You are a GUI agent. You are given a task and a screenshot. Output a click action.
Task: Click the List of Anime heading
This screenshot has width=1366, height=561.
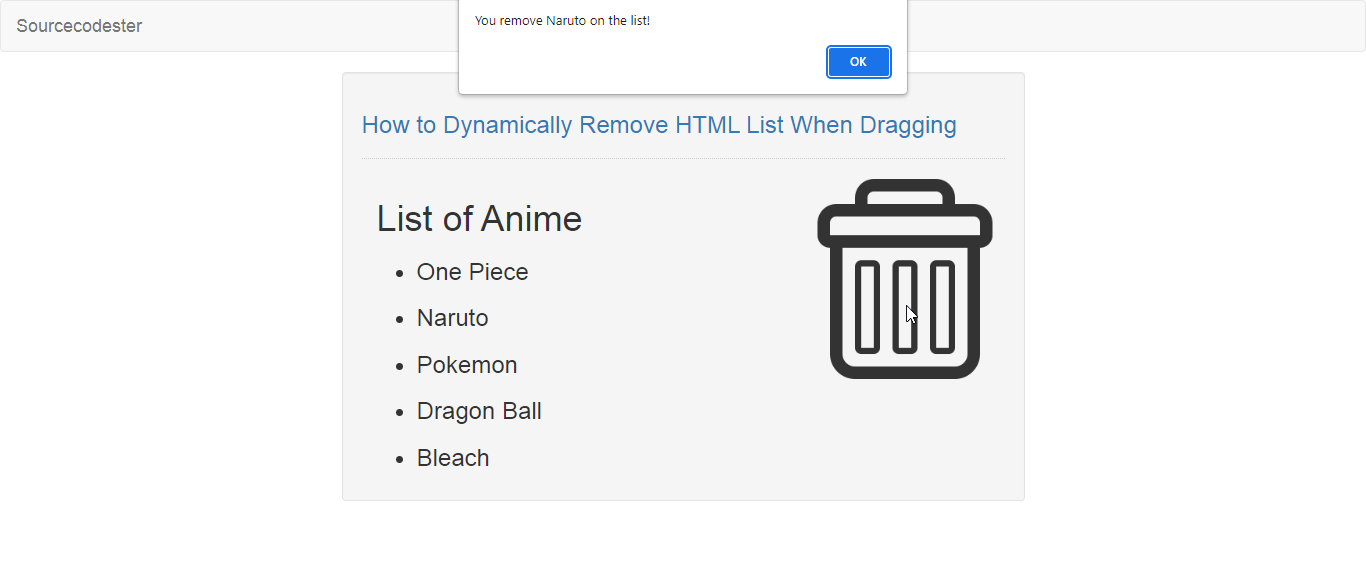point(479,218)
